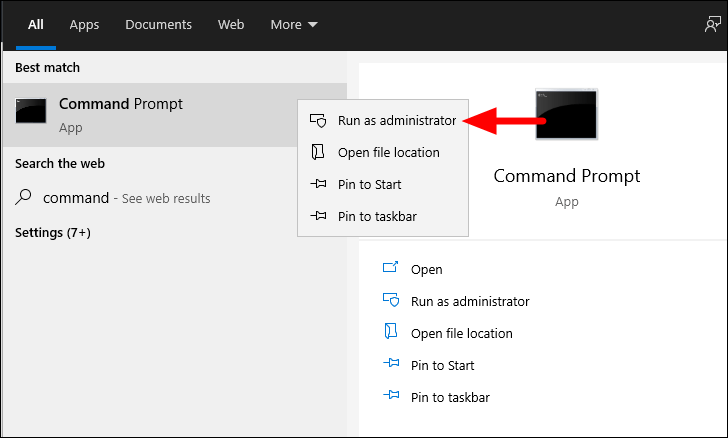The image size is (728, 438).
Task: Choose Pin to Start in context menu
Action: tap(383, 184)
